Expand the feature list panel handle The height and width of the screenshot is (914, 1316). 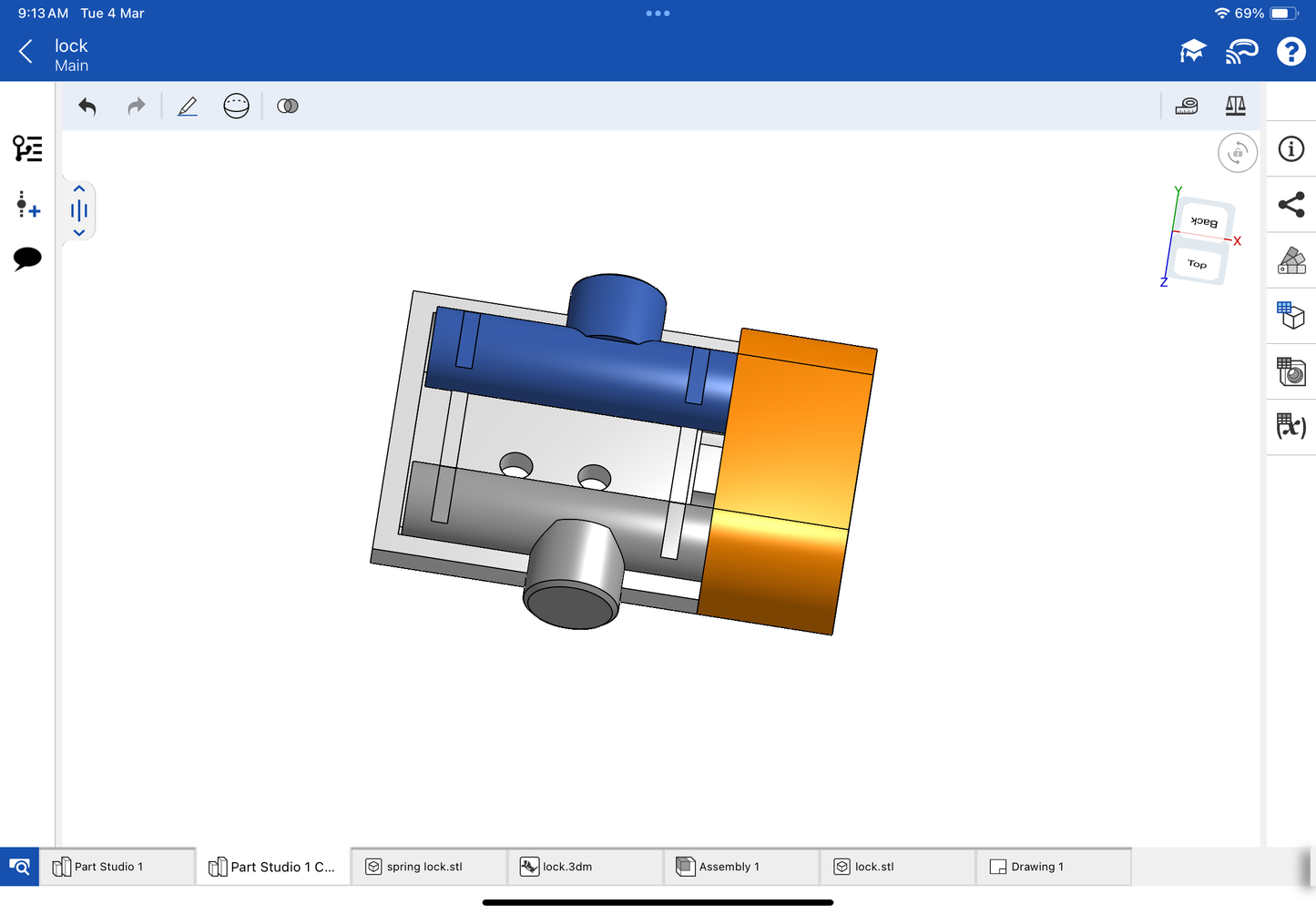point(79,211)
